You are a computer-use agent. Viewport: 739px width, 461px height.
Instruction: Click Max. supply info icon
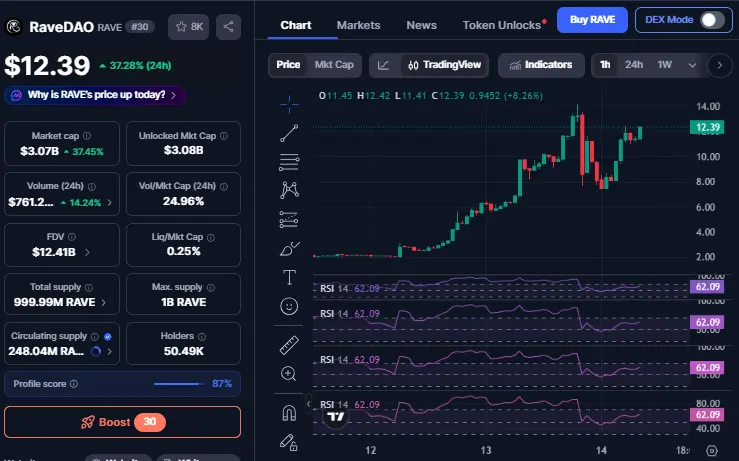pyautogui.click(x=211, y=287)
